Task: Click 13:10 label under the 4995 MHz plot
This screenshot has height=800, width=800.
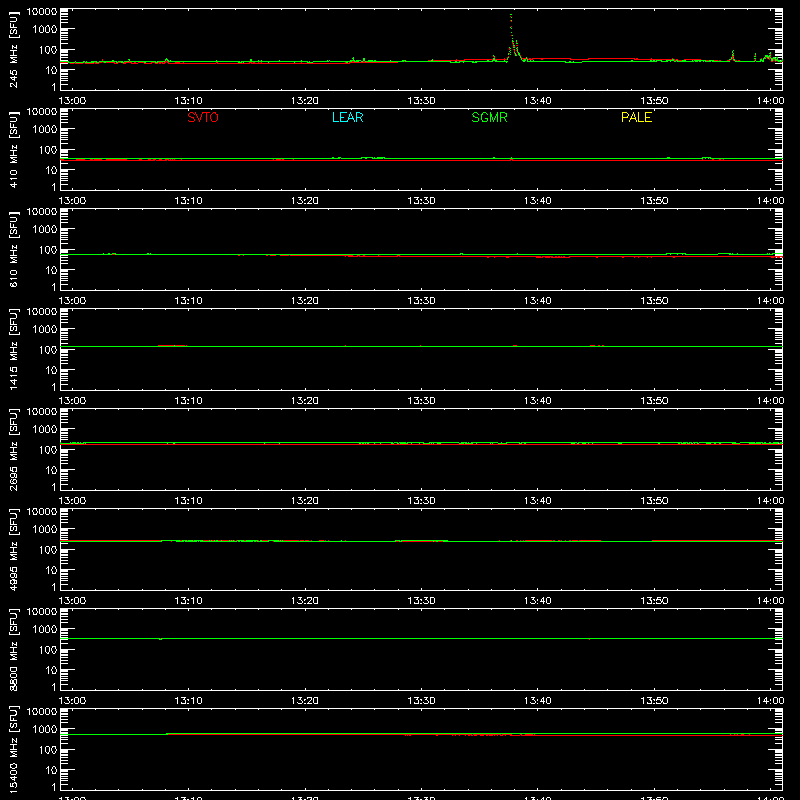Action: [188, 601]
